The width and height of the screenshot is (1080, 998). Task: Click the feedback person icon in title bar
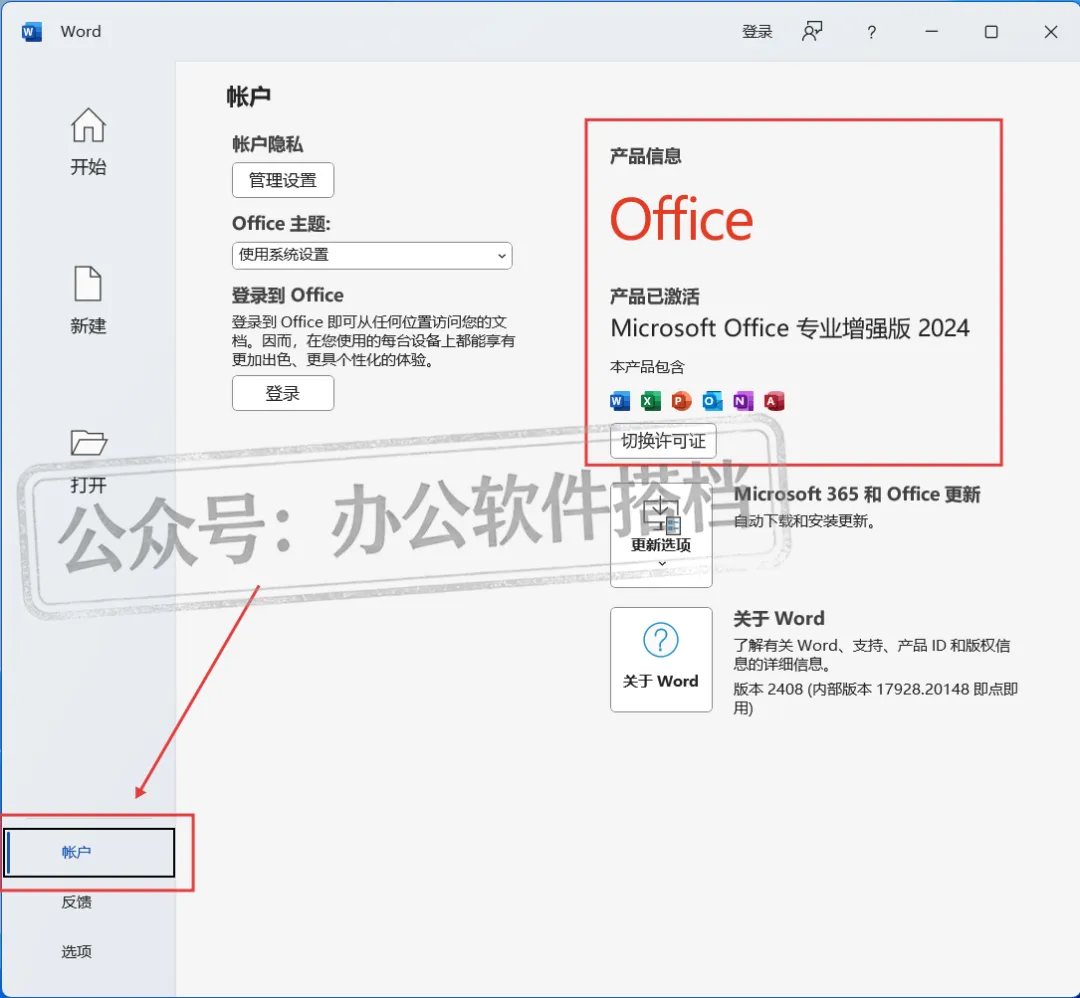[x=812, y=32]
